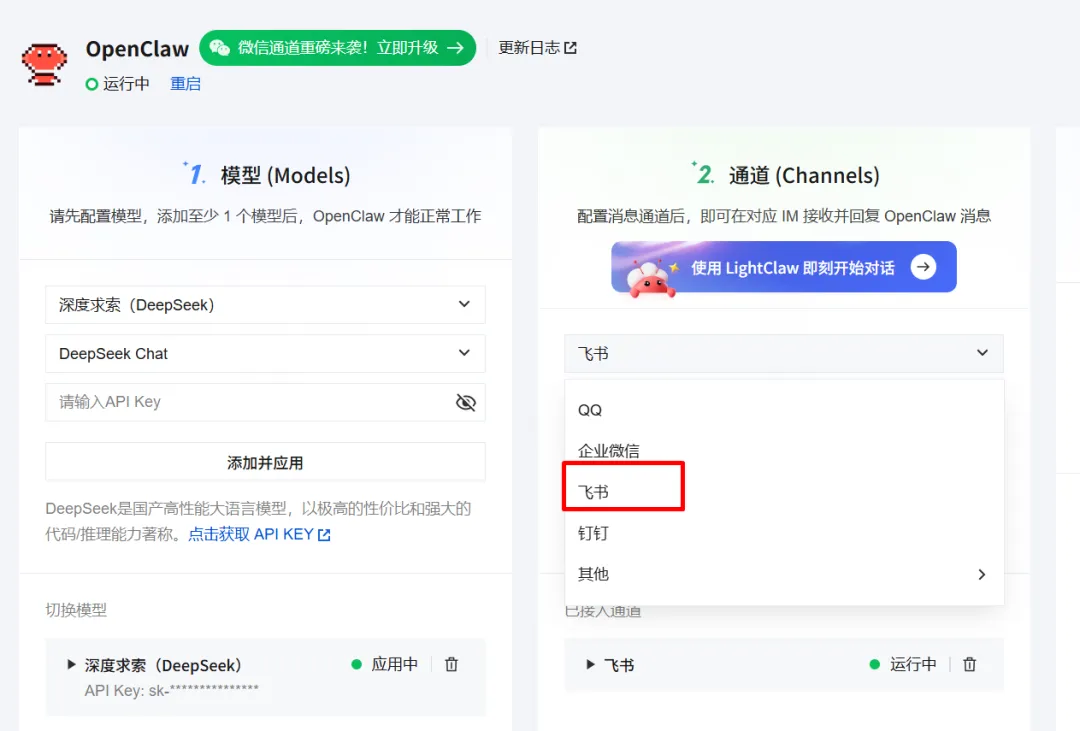
Task: Click the OpenClaw red crab logo
Action: click(44, 64)
